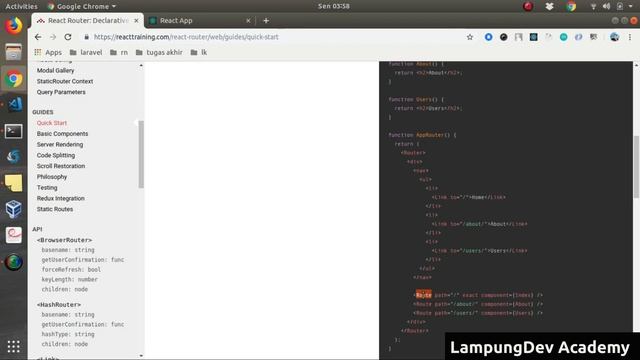Show applications grid in dock
The height and width of the screenshot is (360, 640).
click(13, 347)
